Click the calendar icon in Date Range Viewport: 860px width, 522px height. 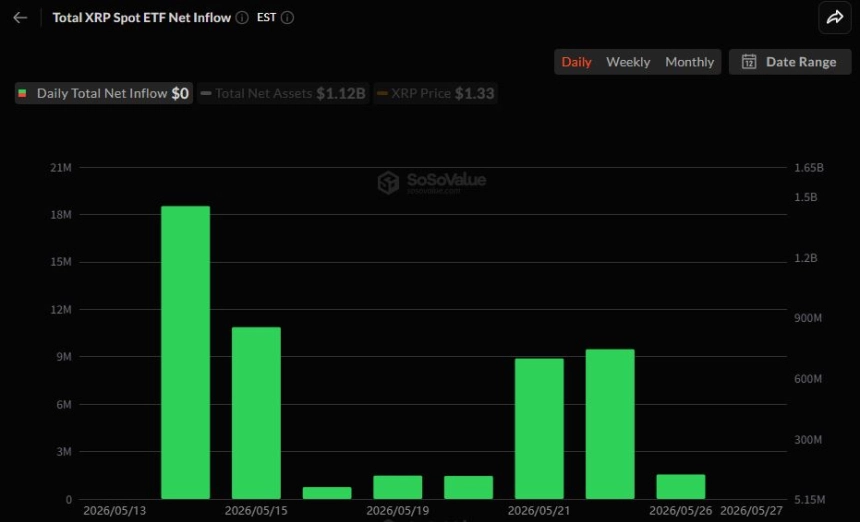749,61
